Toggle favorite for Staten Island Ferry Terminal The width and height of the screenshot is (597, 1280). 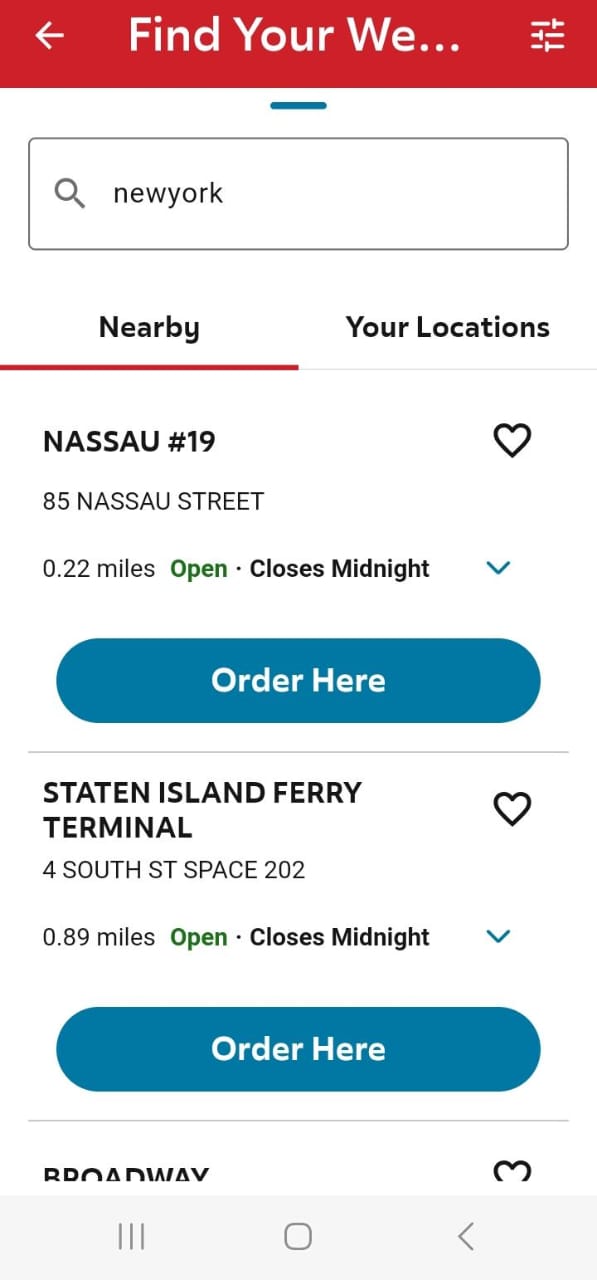pyautogui.click(x=512, y=809)
